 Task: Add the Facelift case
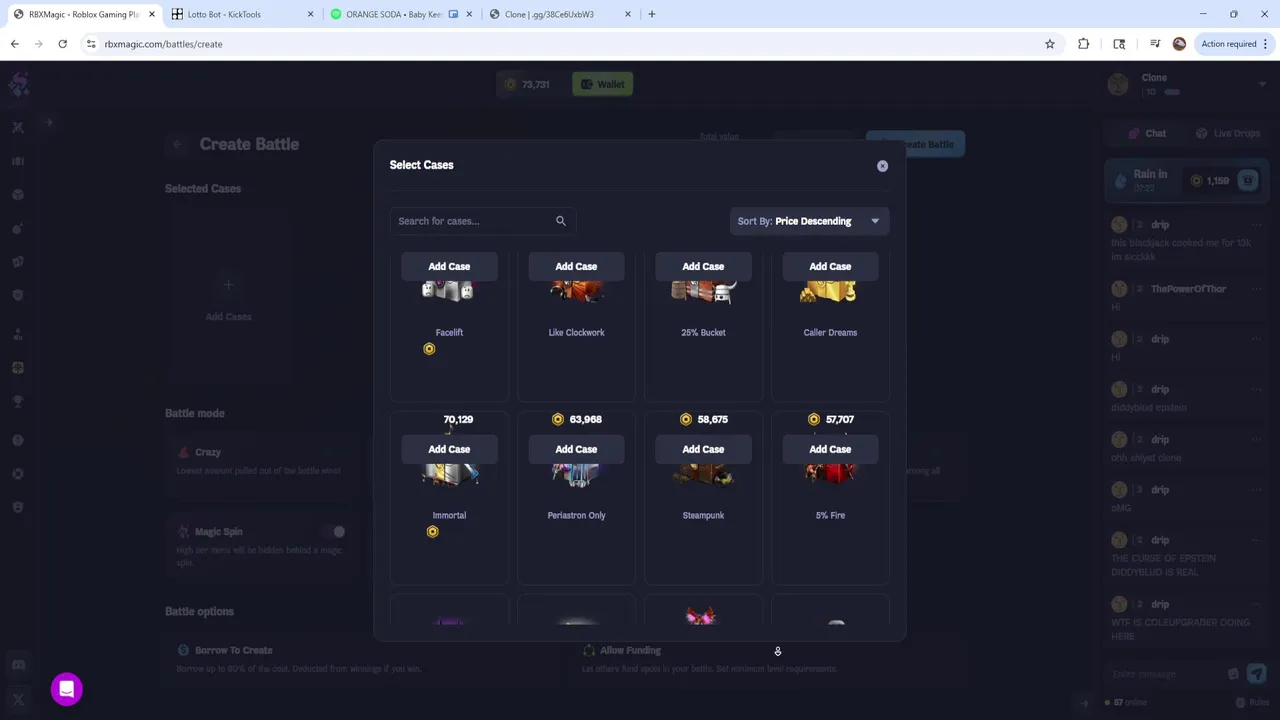pos(449,266)
